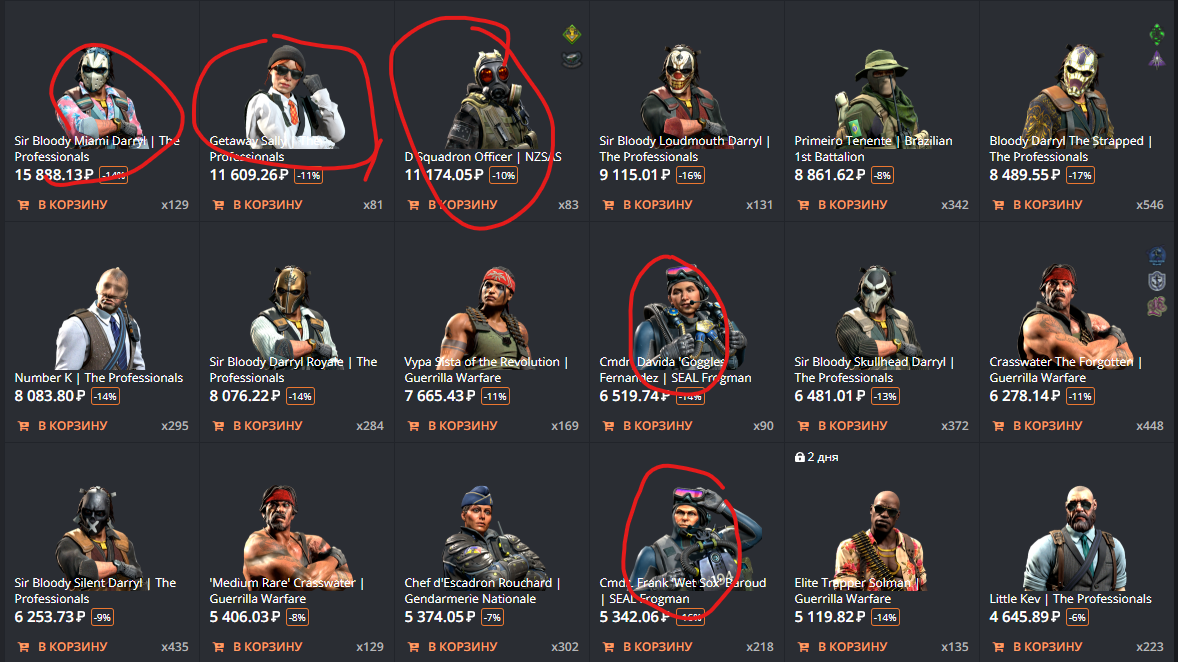Click the x342 quantity on Primeiro Tenente
The height and width of the screenshot is (662, 1178).
point(955,205)
